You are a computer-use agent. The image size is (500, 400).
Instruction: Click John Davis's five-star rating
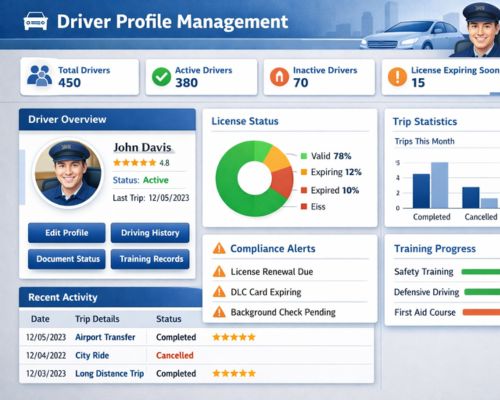click(135, 163)
